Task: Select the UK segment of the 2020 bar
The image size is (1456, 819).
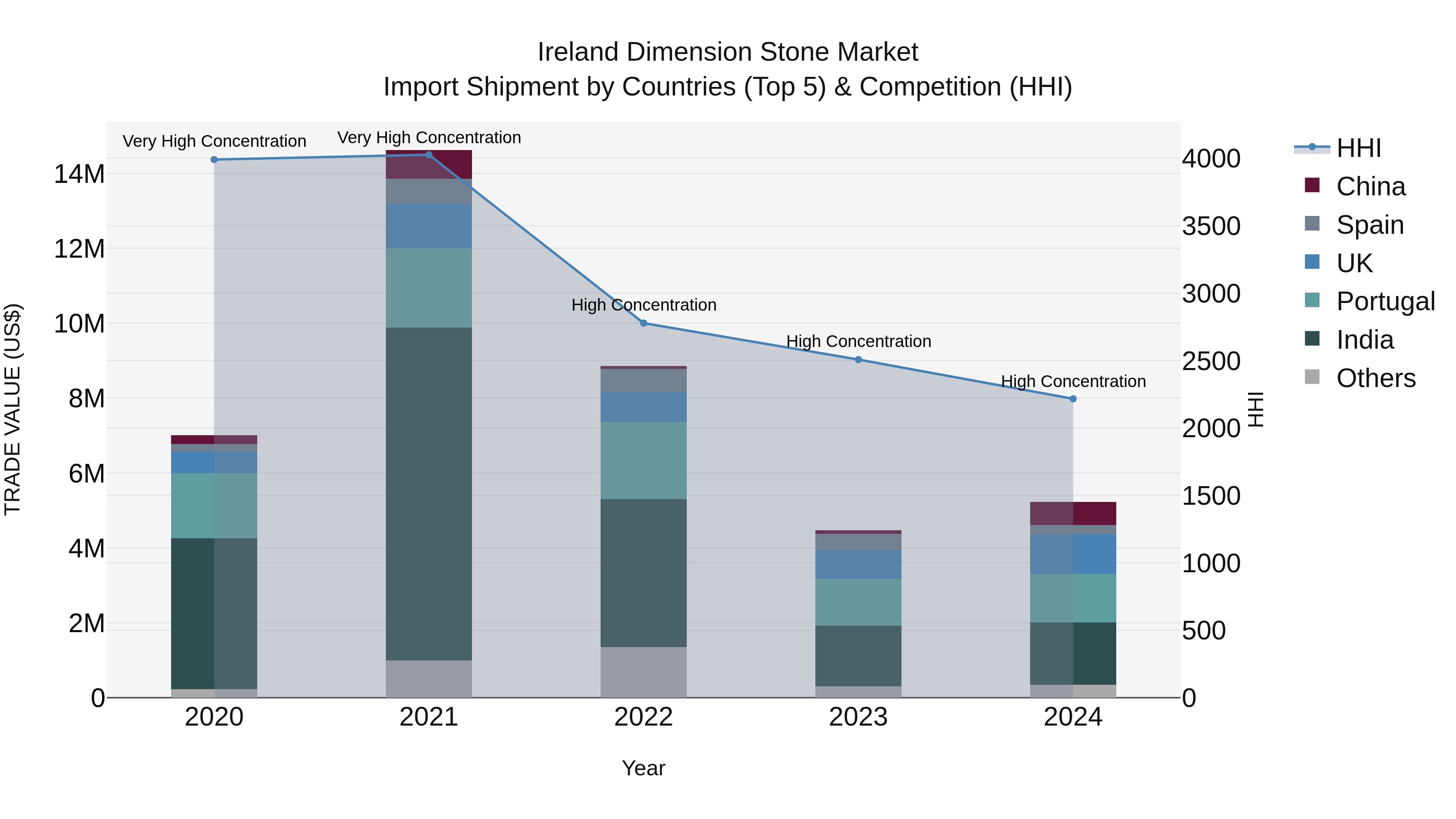Action: [214, 462]
